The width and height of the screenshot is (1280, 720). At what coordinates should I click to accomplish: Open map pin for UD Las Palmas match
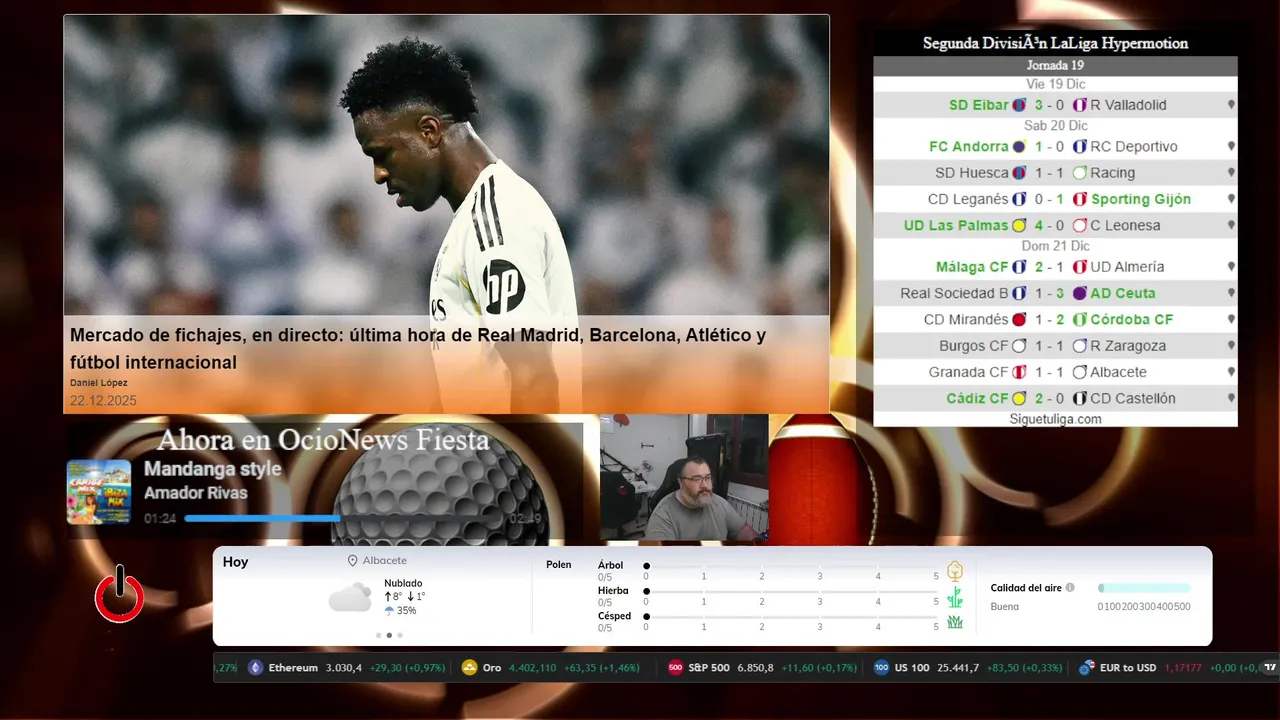(x=1231, y=225)
